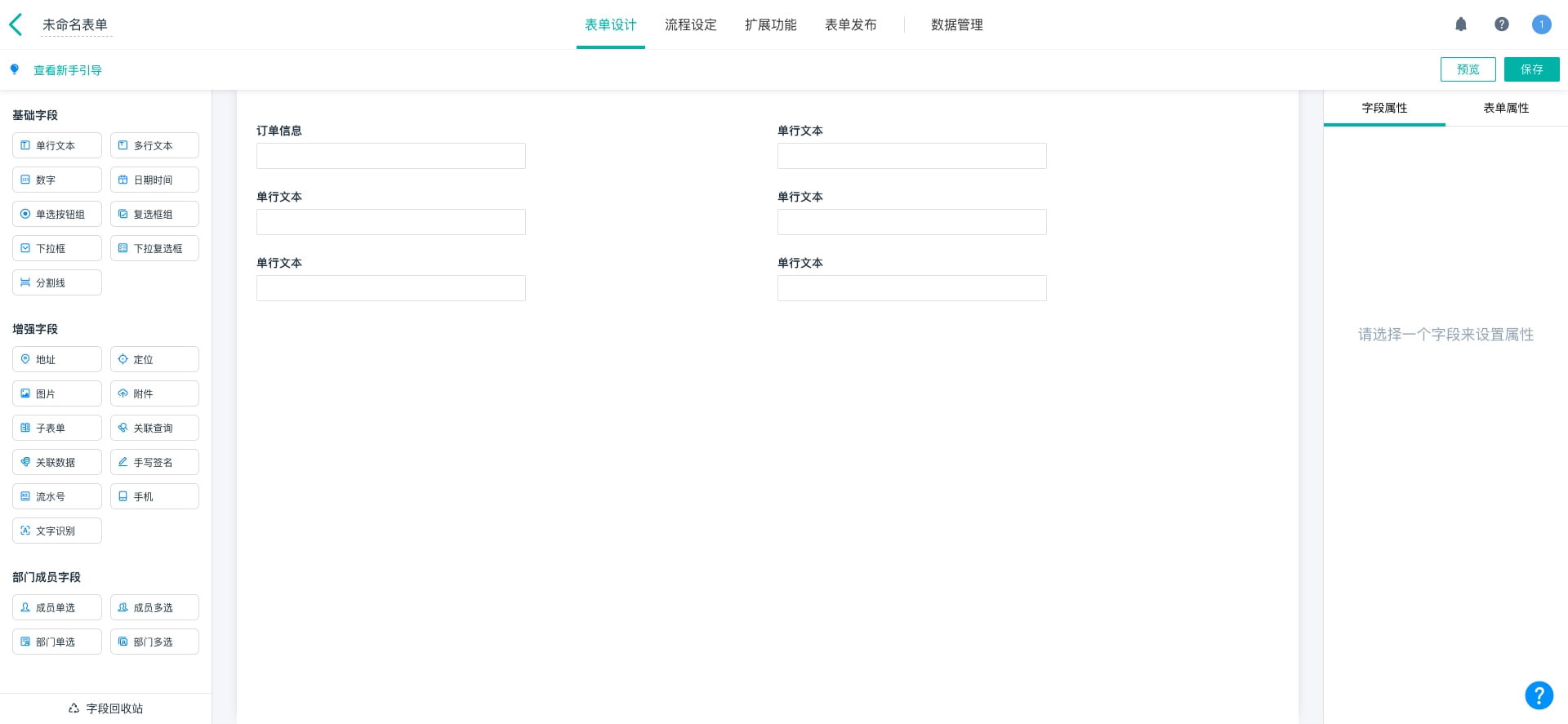Add a 部门单选 field

click(x=57, y=642)
